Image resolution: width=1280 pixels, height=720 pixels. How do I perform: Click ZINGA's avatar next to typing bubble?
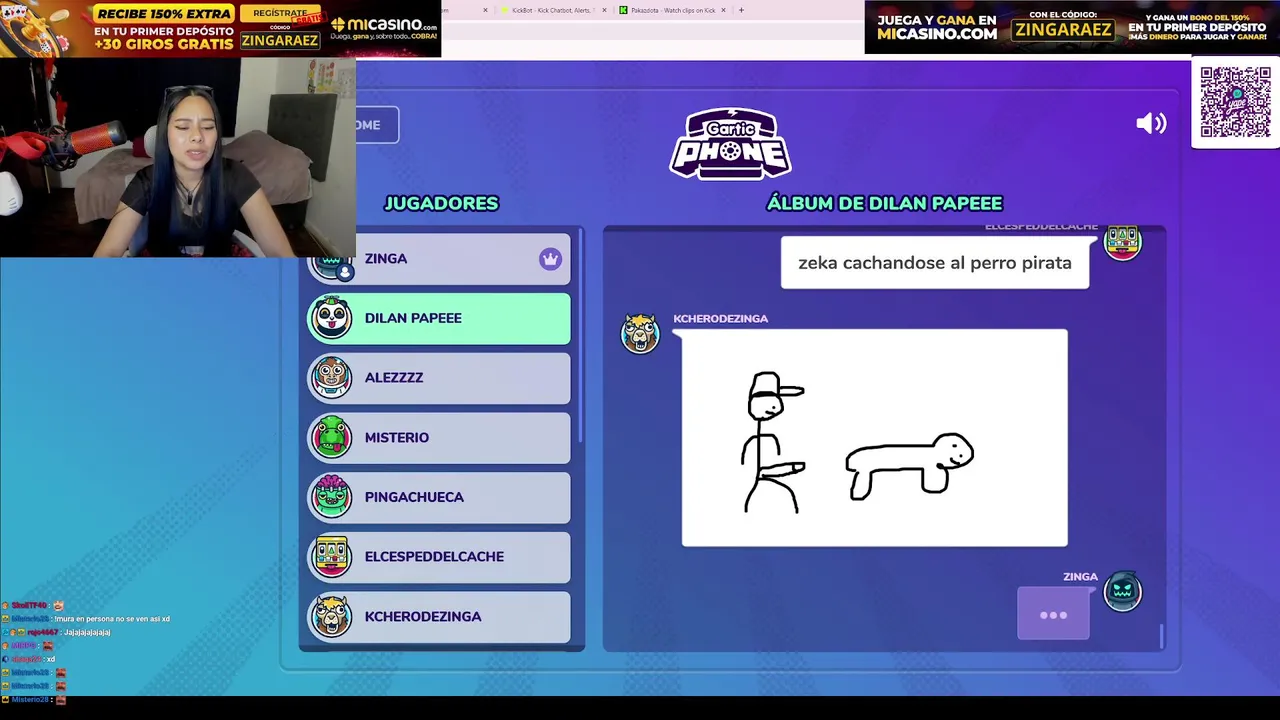click(x=1122, y=591)
